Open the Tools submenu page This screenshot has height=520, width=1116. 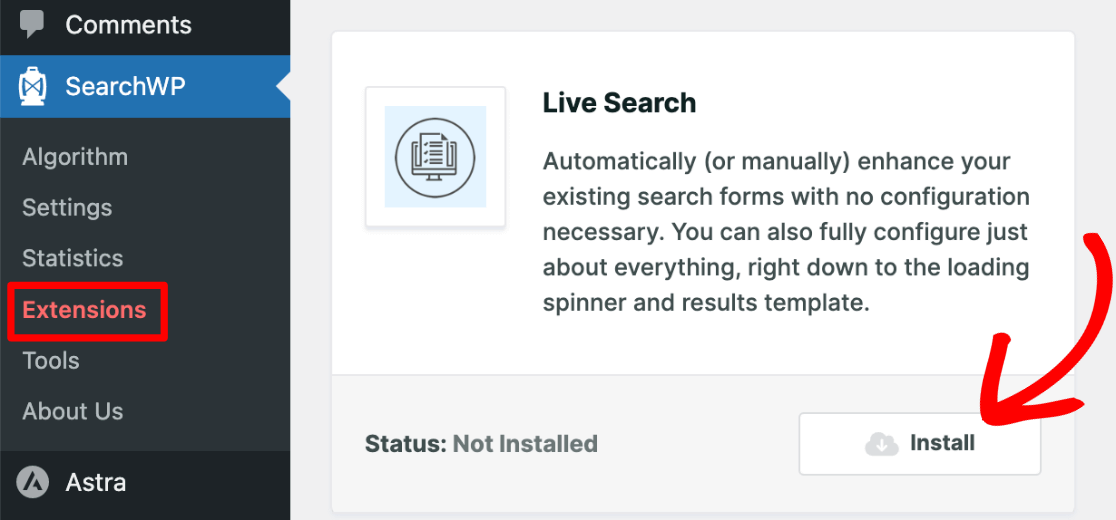tap(51, 361)
